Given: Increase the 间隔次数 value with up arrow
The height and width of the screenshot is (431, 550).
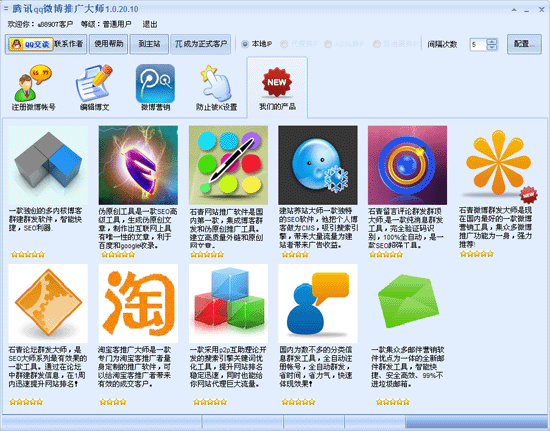Looking at the screenshot, I should 492,41.
